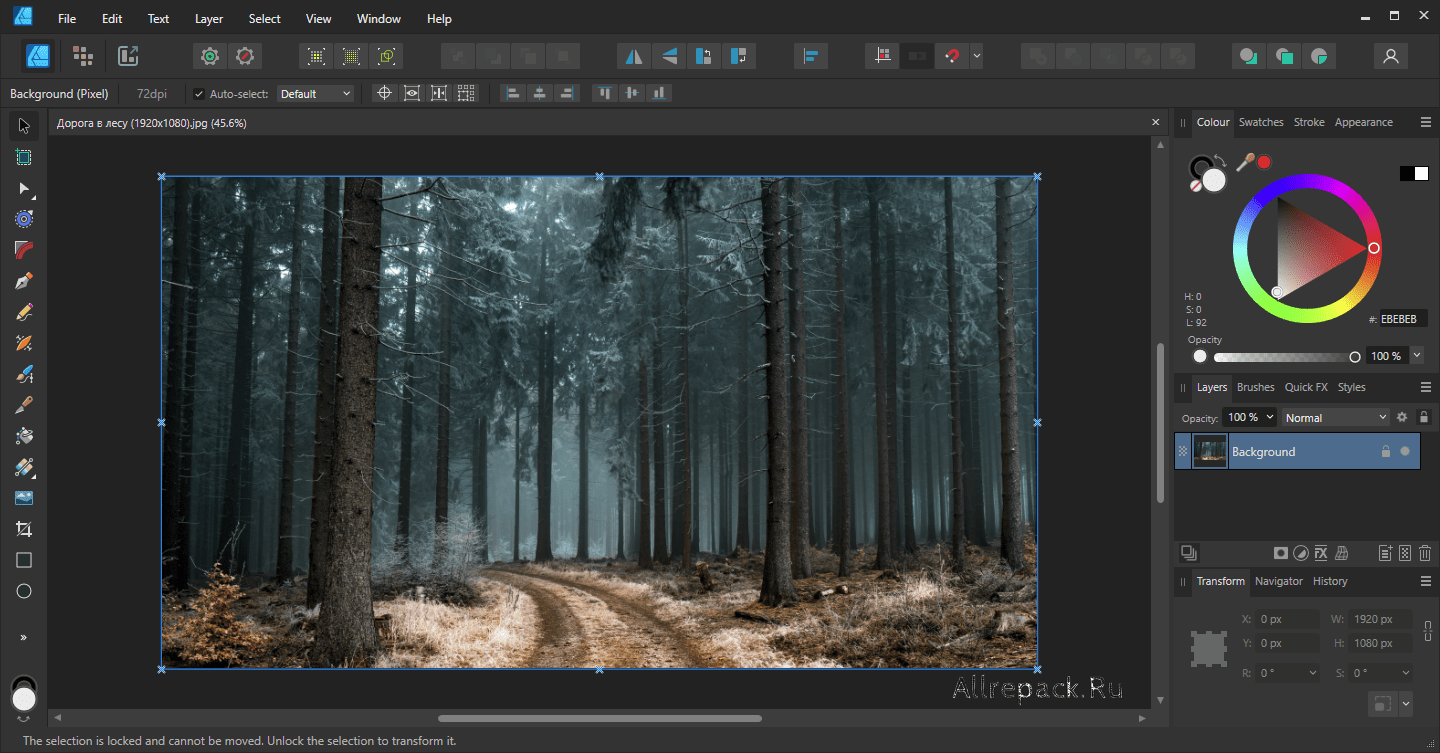Click the hex colour EBEBEB field

1403,319
